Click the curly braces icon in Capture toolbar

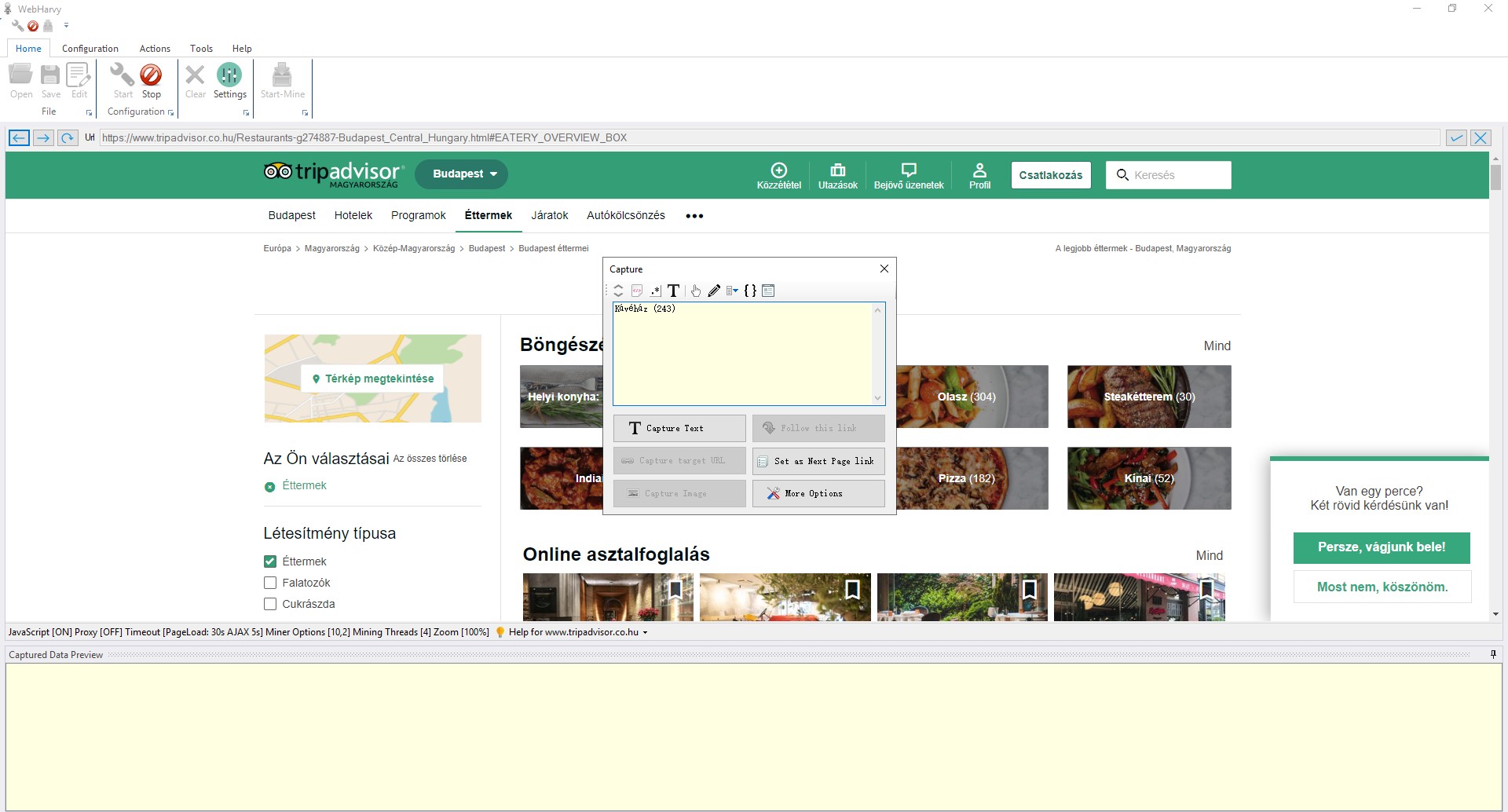pos(750,291)
